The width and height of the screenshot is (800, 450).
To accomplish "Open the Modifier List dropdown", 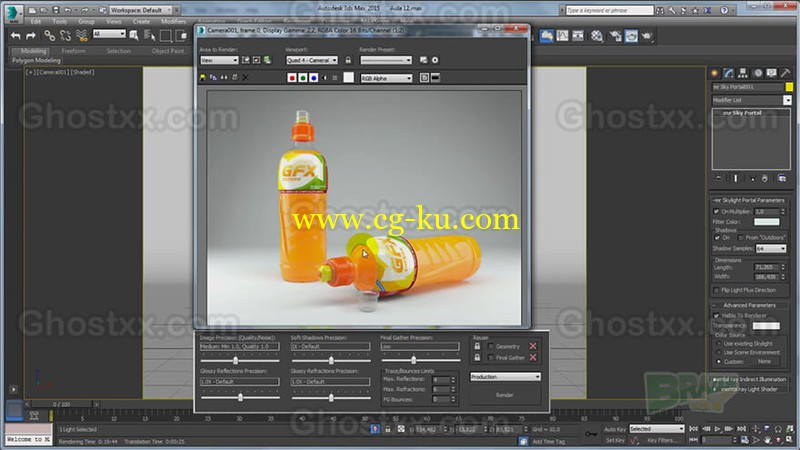I will point(752,100).
